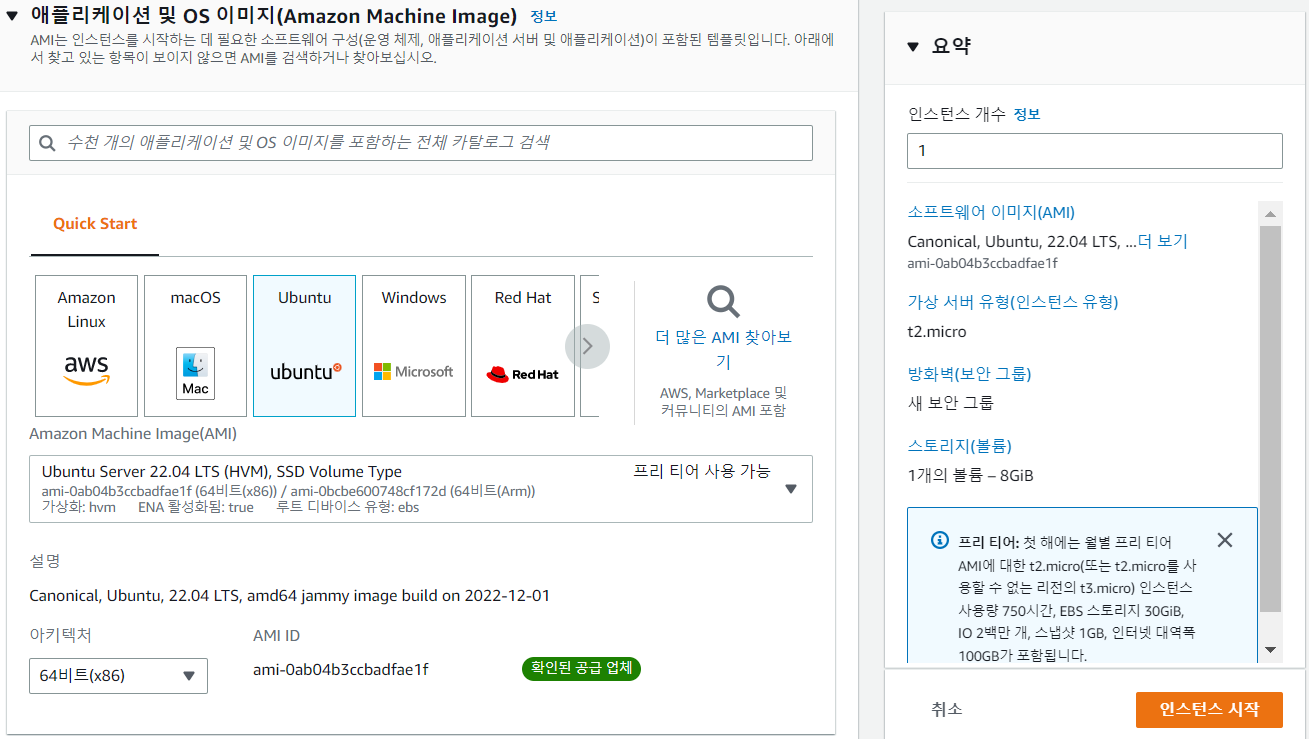
Task: Click the Amazon Machine Image(AMI) label
Action: [x=133, y=434]
